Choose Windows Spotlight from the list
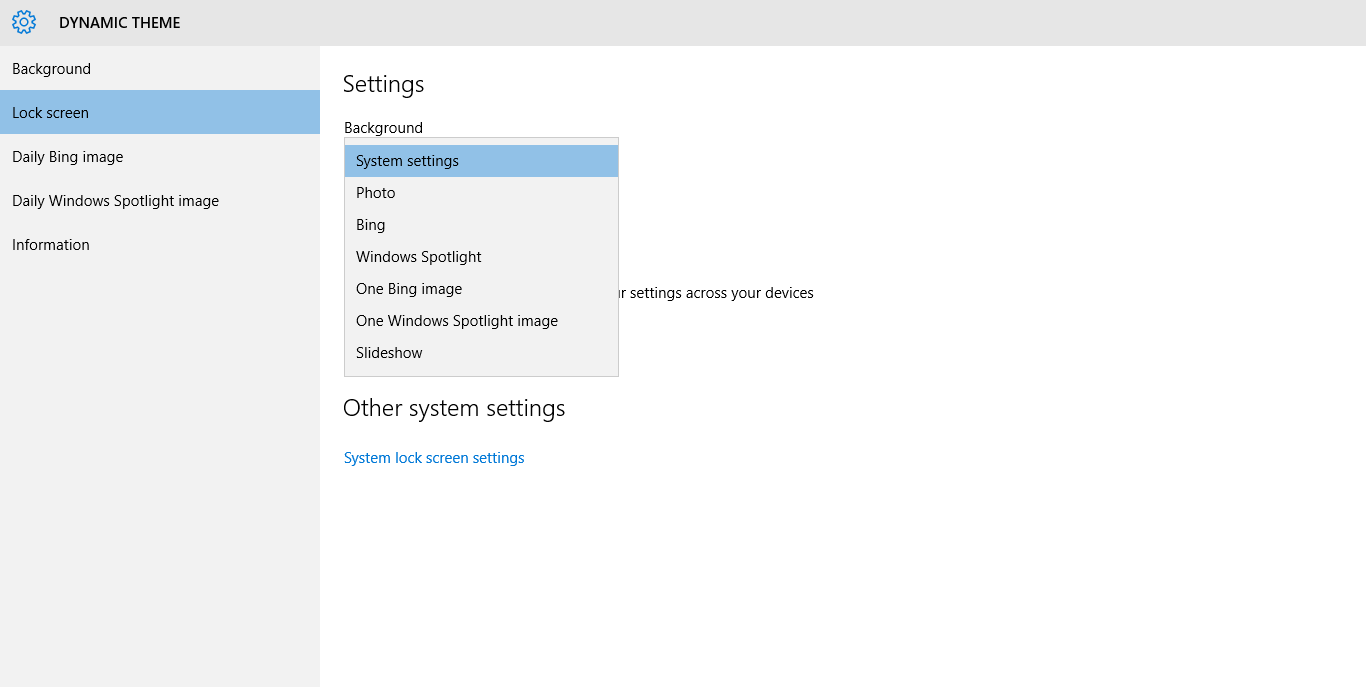Viewport: 1366px width, 687px height. [x=481, y=257]
